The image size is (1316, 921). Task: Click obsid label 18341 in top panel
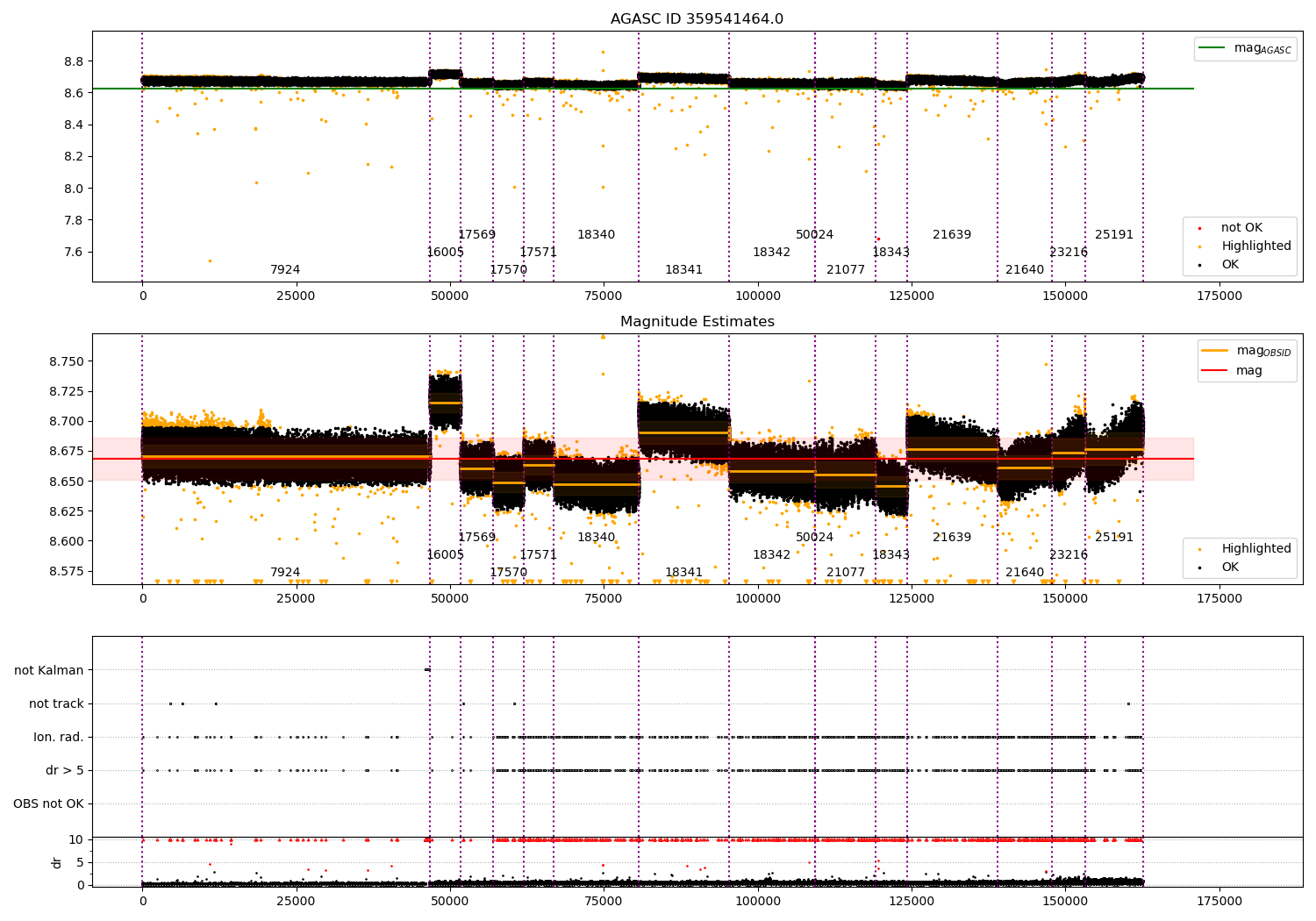coord(683,270)
